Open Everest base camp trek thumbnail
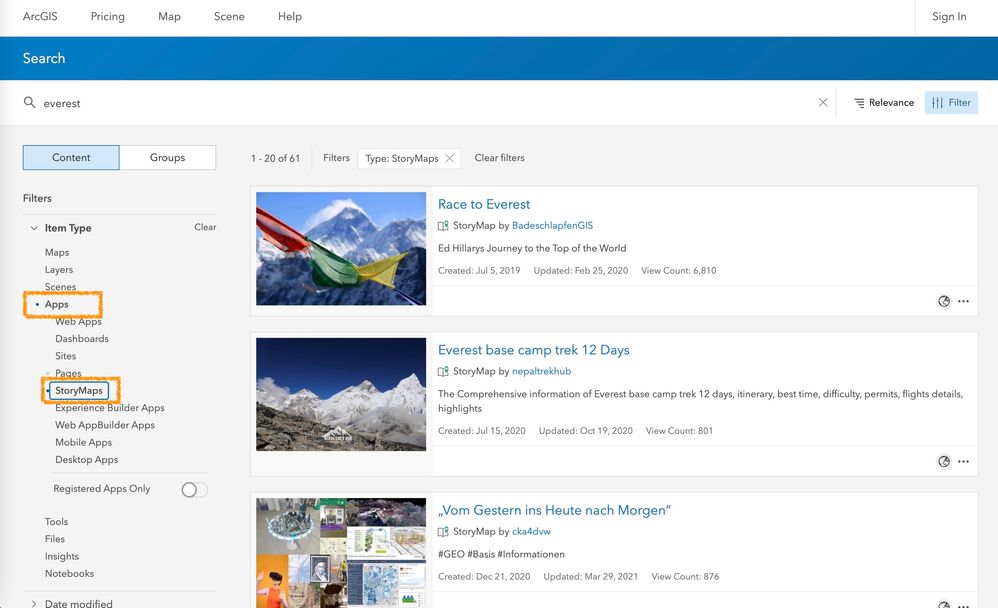 tap(341, 394)
